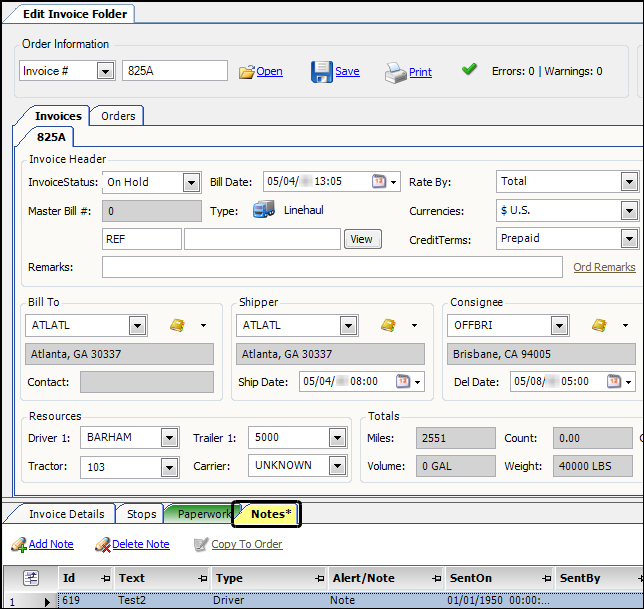The width and height of the screenshot is (644, 609).
Task: Expand the Bill To ATLATL dropdown
Action: 137,326
